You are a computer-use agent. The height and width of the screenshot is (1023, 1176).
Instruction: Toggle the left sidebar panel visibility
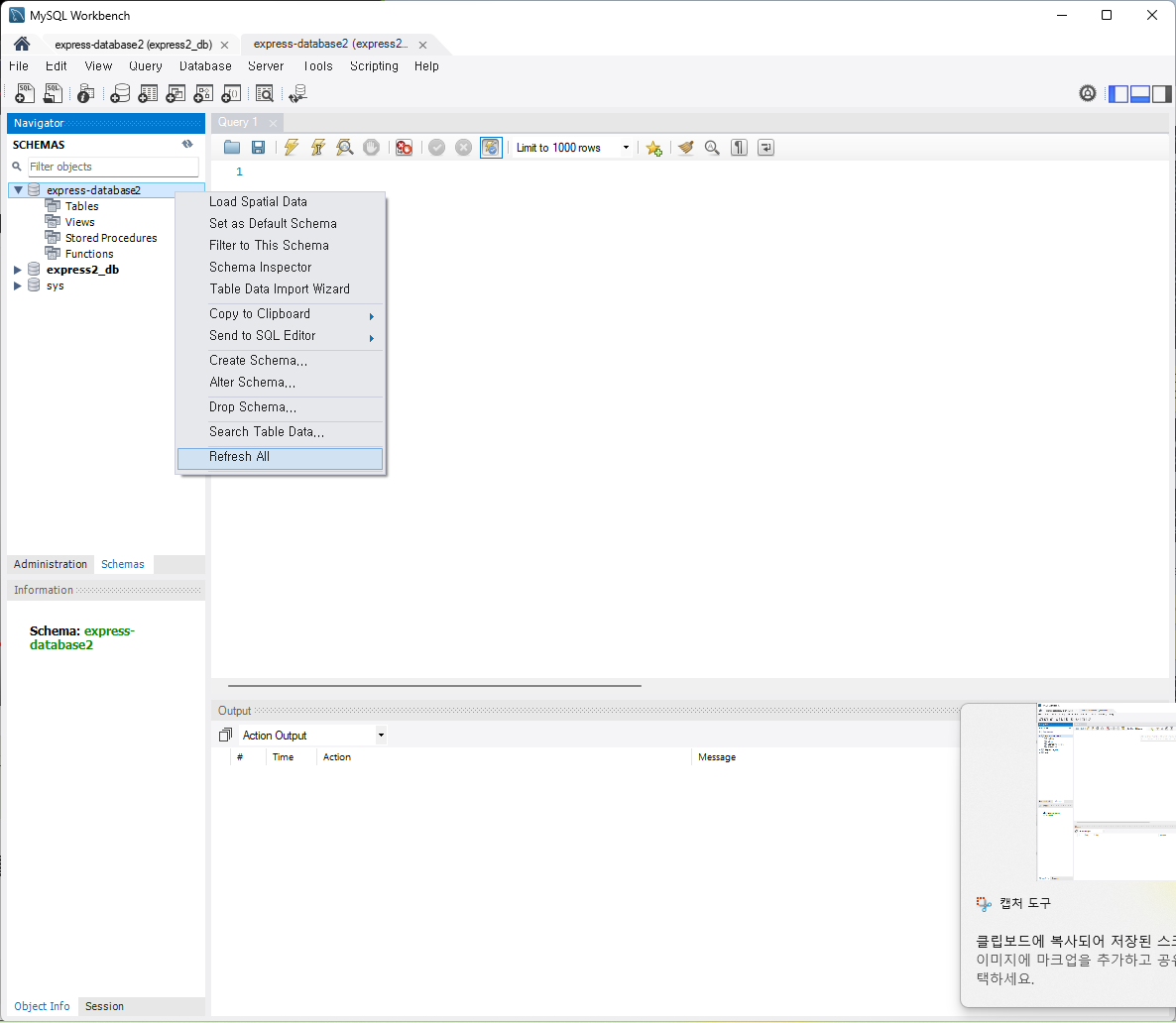tap(1118, 94)
